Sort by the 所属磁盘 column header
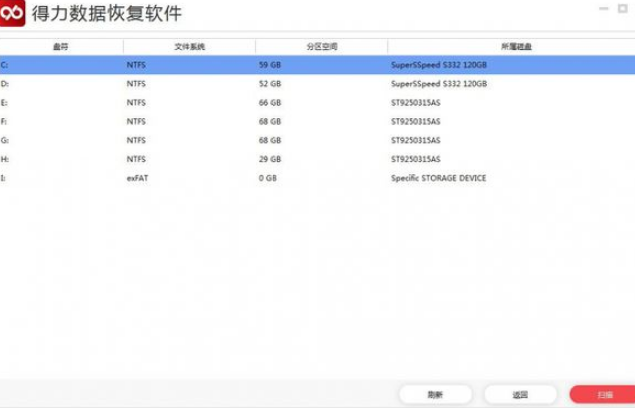 [516, 47]
